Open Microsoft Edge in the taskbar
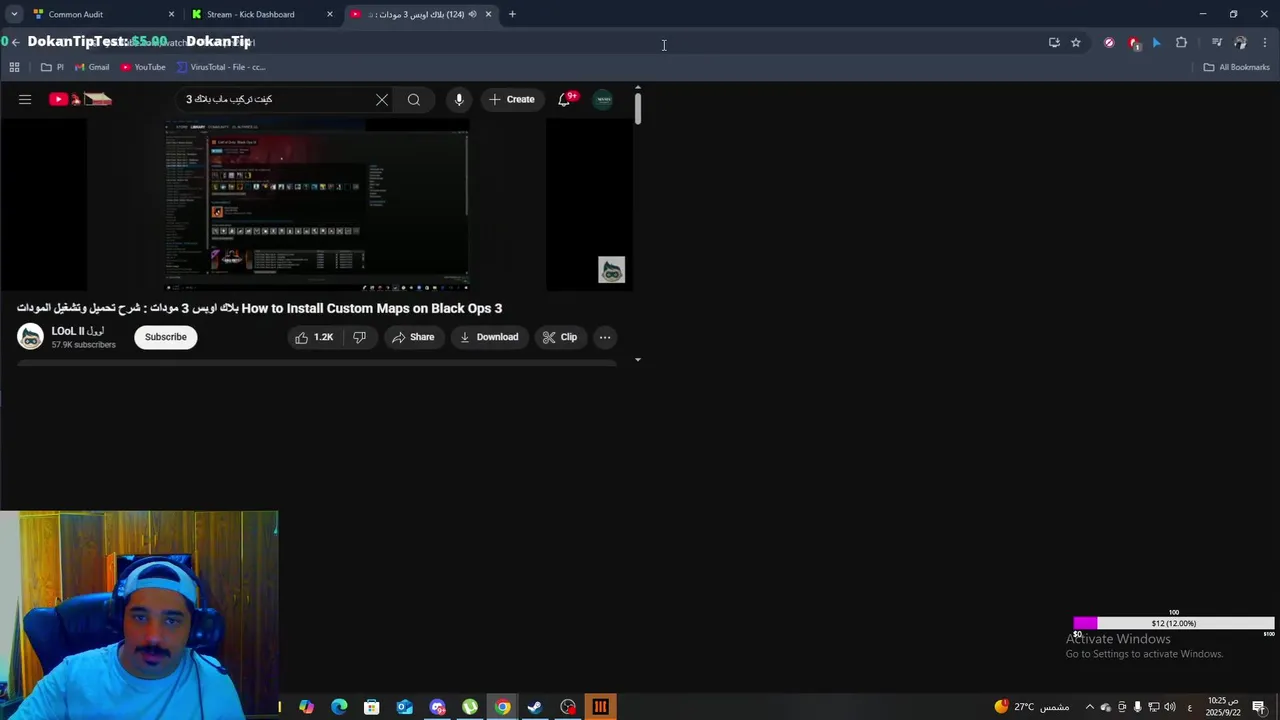Viewport: 1280px width, 720px height. [x=339, y=707]
